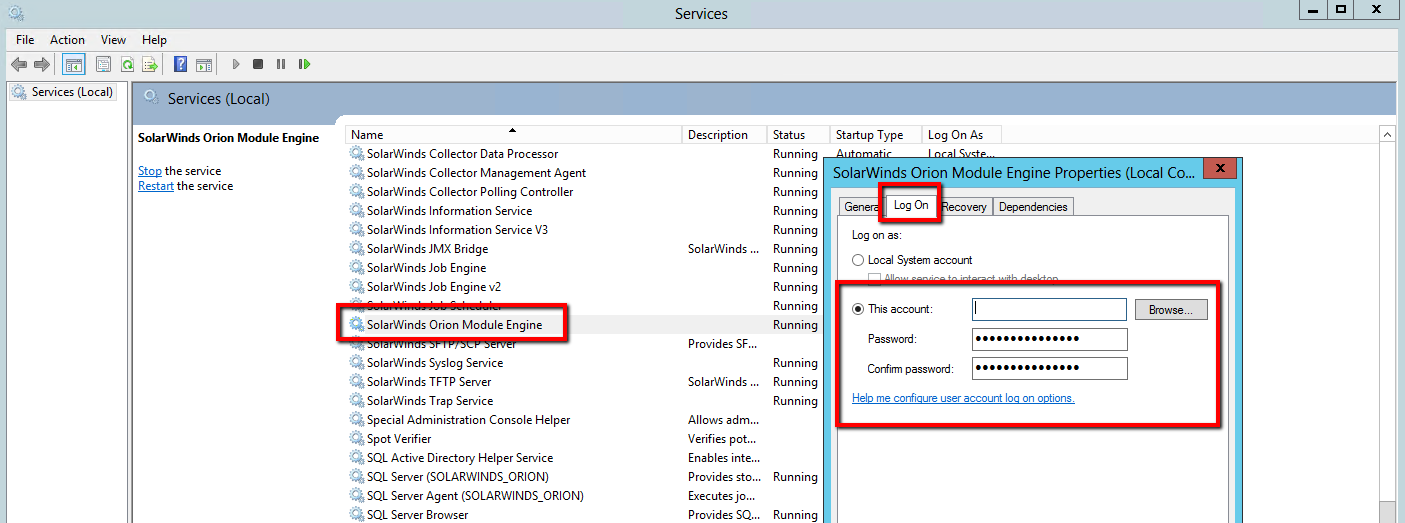Screen dimensions: 1405x523
Task: Click the Restart Service toolbar icon
Action: [304, 64]
